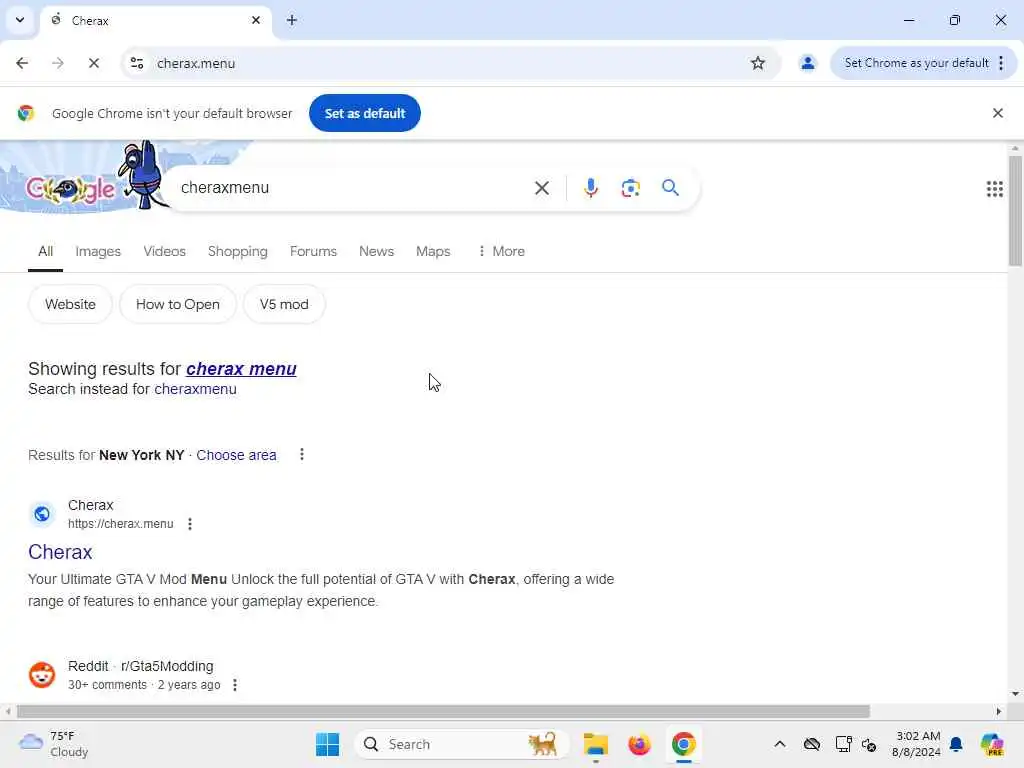Screen dimensions: 1024x768
Task: Switch to the Maps tab
Action: pyautogui.click(x=433, y=251)
